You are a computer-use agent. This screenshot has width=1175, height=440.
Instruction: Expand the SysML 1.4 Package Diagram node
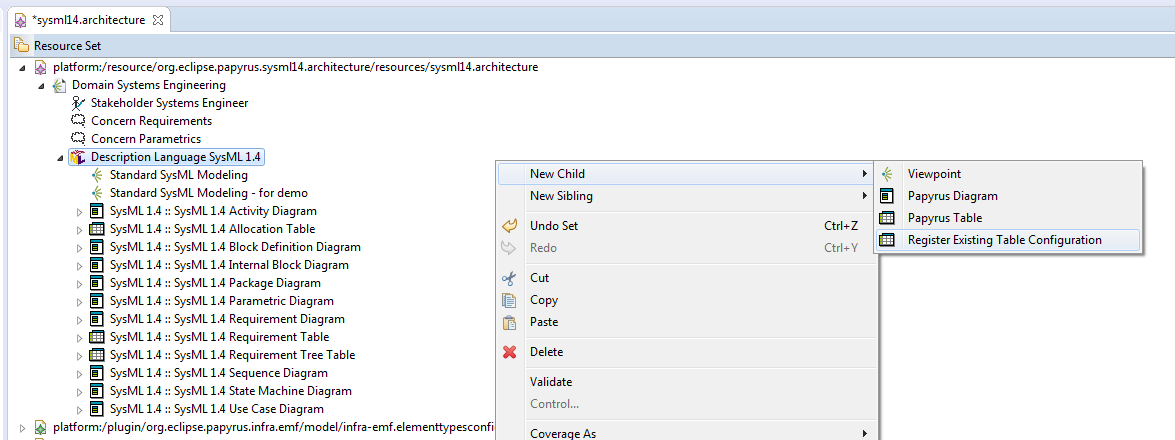click(80, 283)
